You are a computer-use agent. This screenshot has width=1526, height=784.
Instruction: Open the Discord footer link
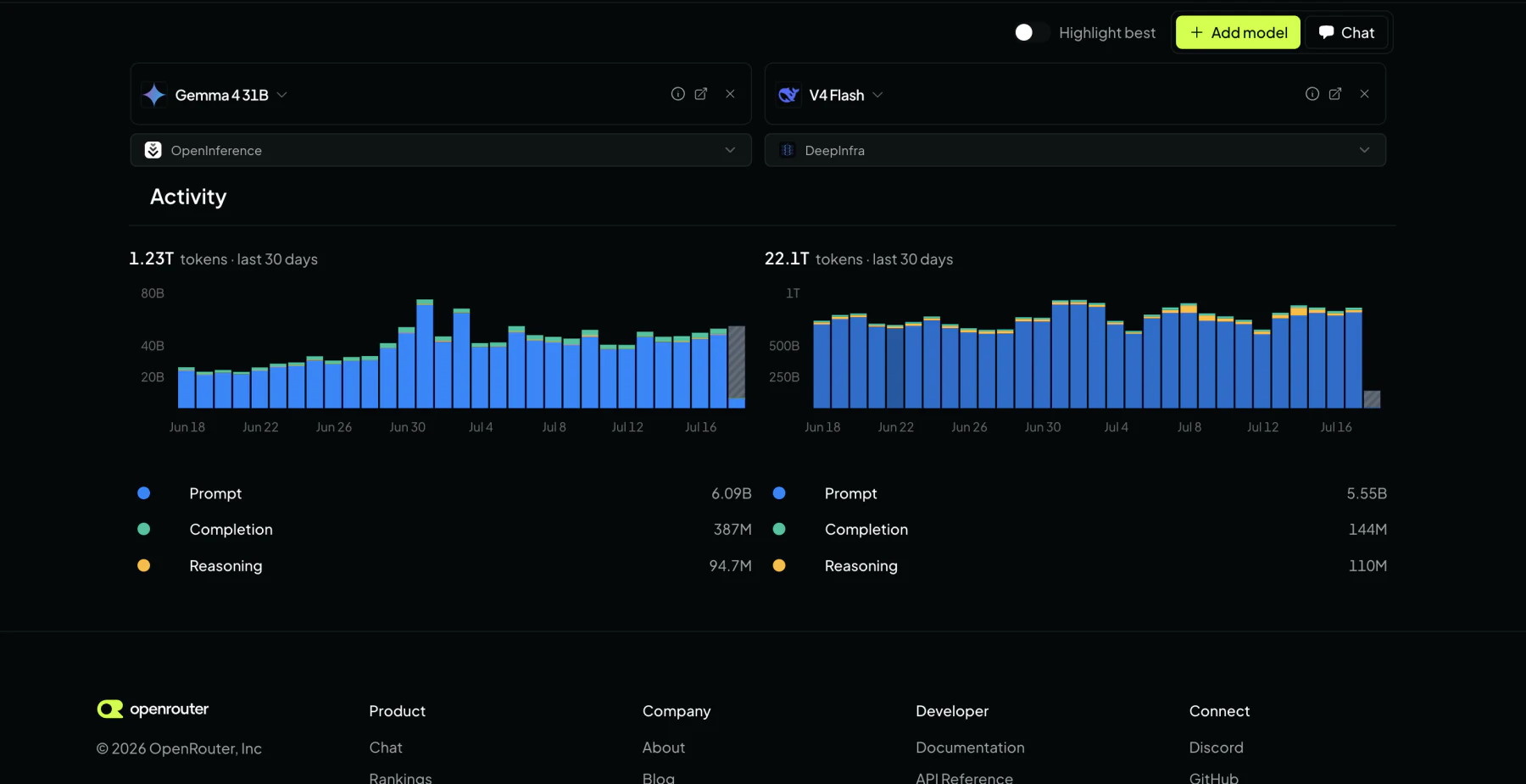point(1216,748)
